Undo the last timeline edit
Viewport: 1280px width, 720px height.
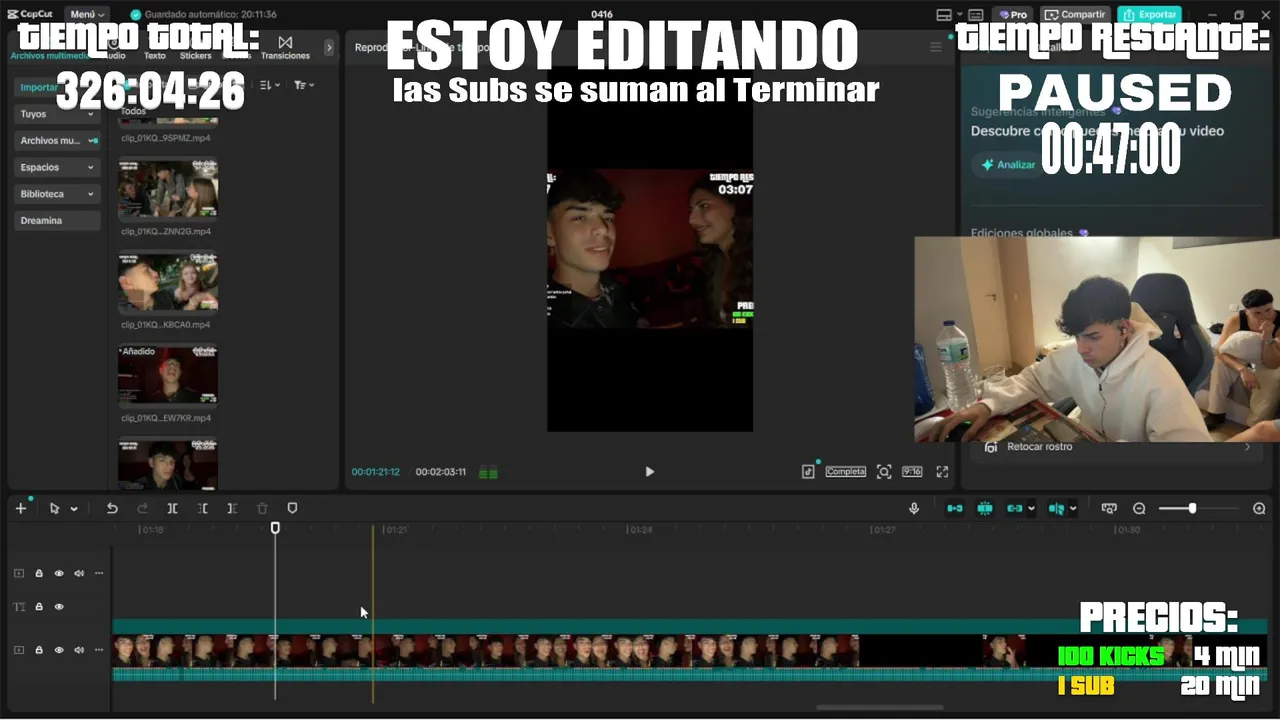(112, 508)
